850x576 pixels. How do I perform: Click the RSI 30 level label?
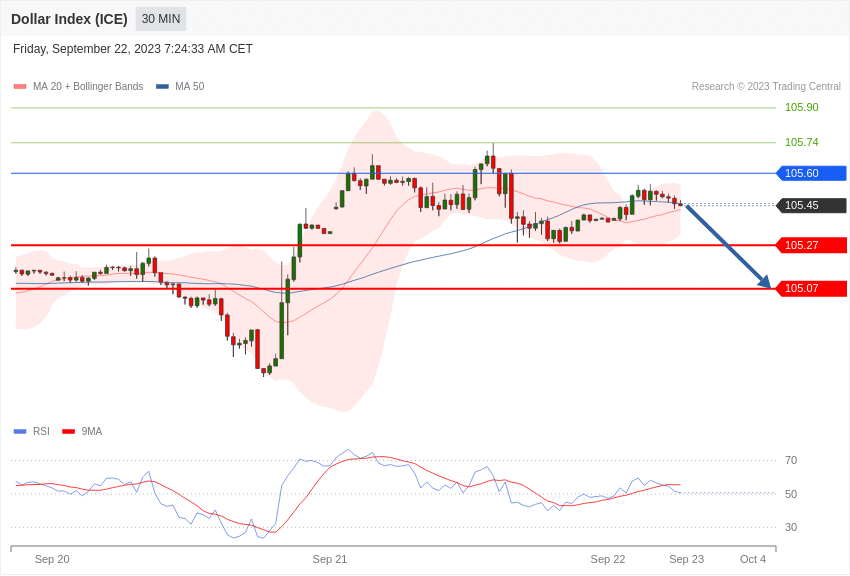791,527
